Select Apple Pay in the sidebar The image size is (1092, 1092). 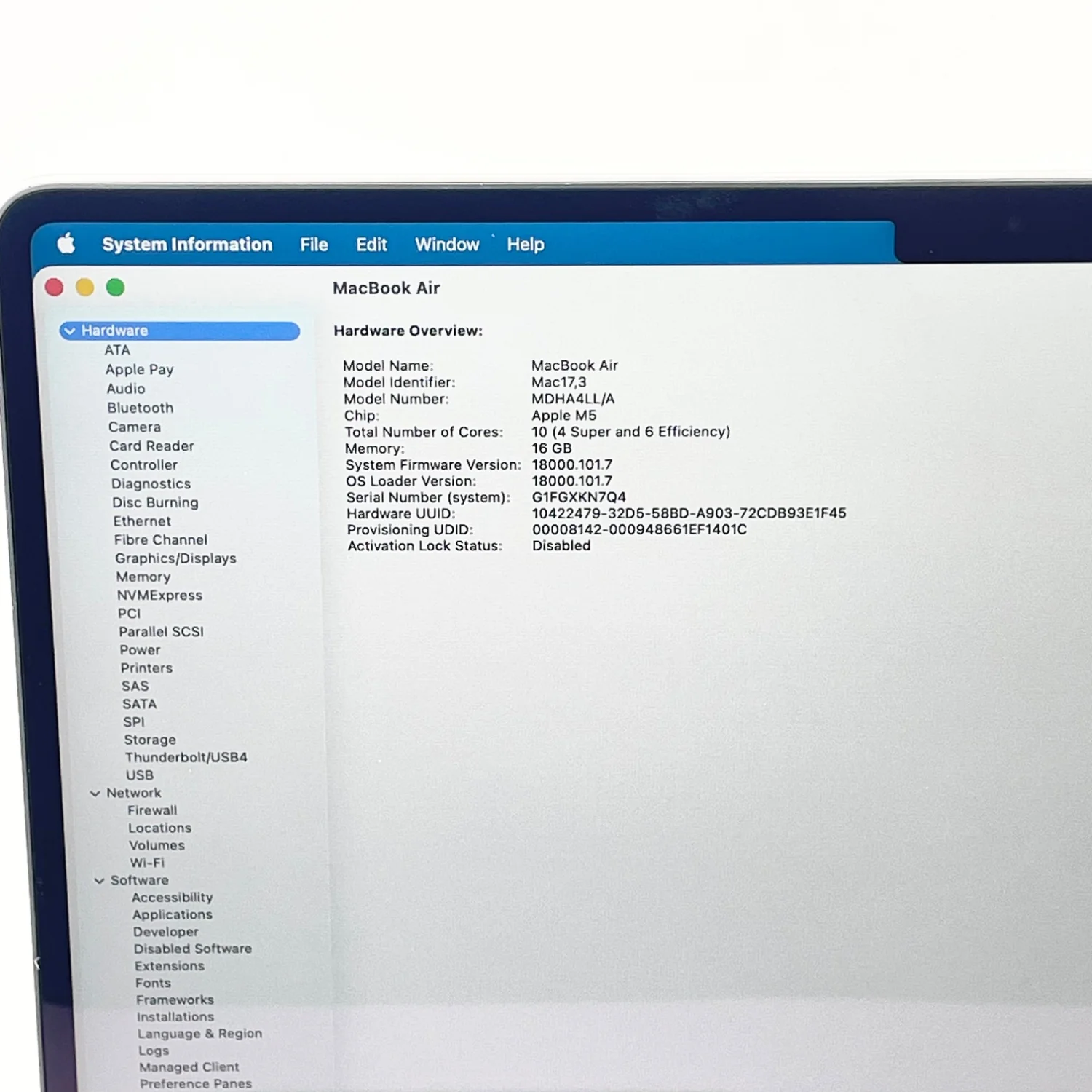click(x=140, y=370)
